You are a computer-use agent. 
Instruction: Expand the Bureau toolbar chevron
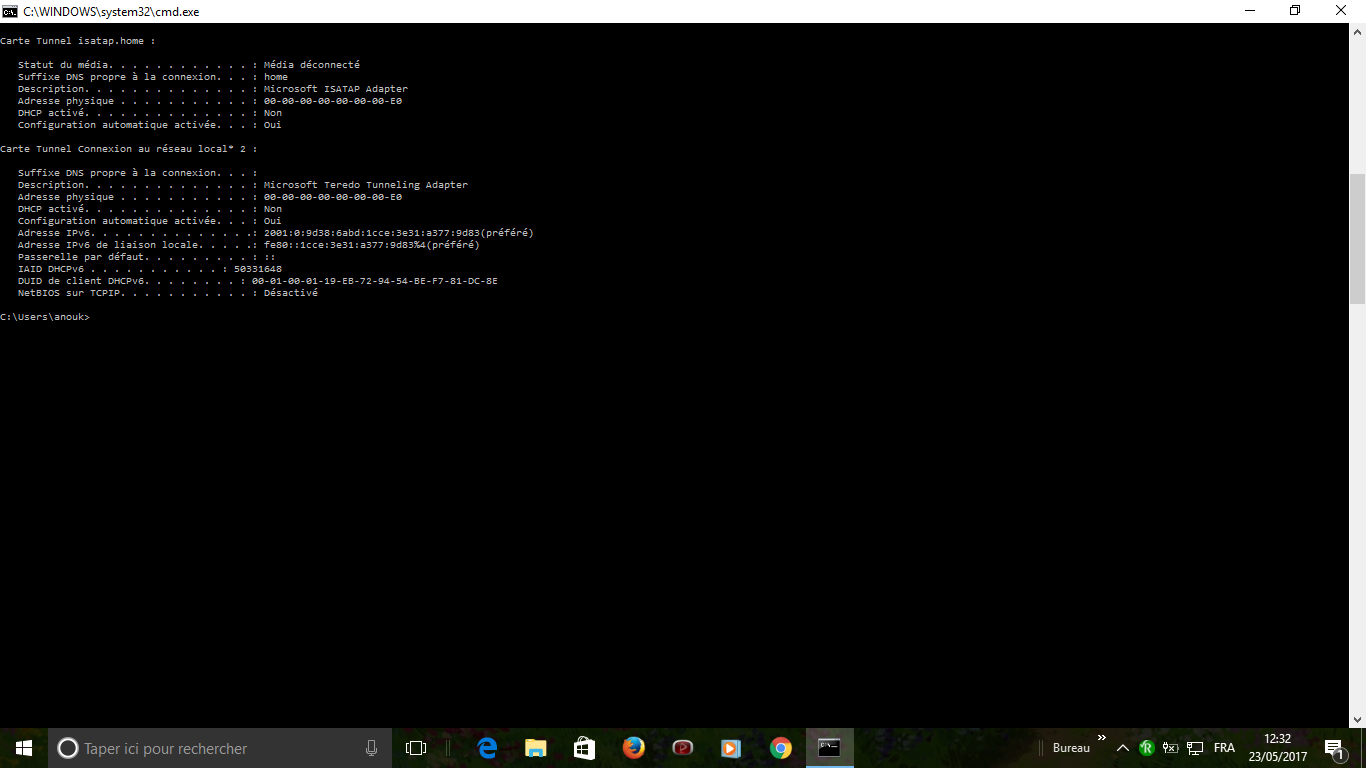point(1102,739)
